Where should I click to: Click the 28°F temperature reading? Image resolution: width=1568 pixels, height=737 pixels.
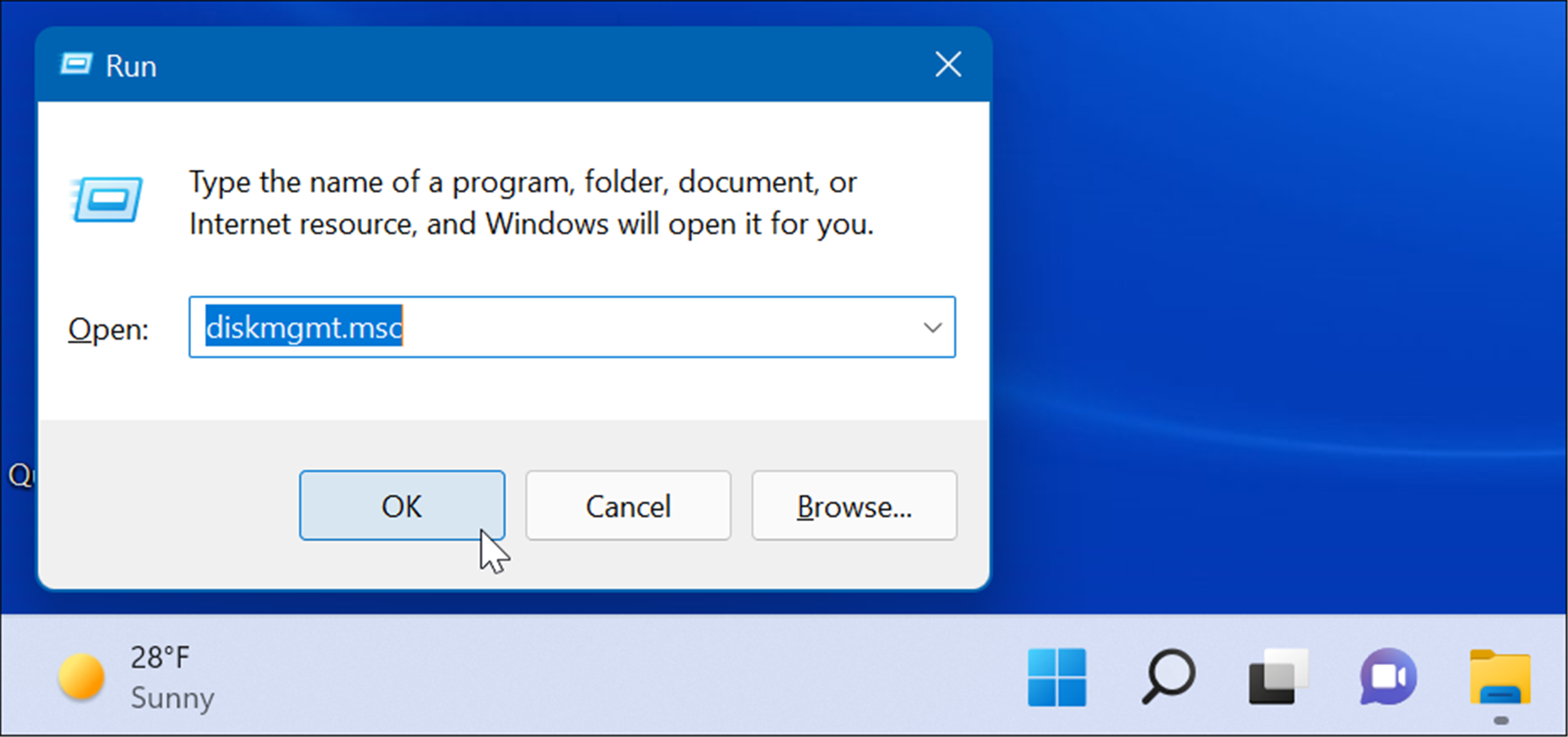[160, 656]
